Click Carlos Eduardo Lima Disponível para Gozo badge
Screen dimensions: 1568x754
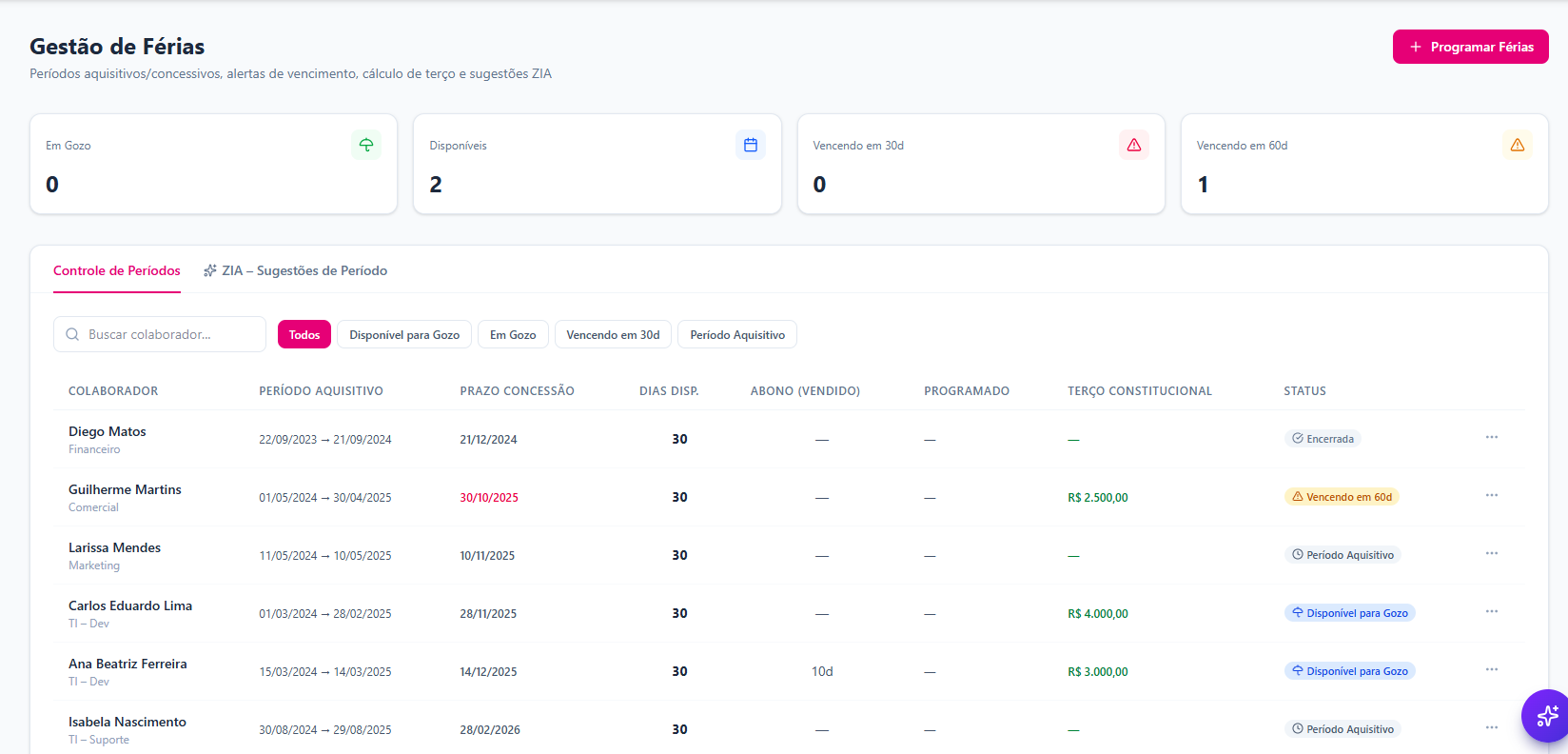point(1350,613)
